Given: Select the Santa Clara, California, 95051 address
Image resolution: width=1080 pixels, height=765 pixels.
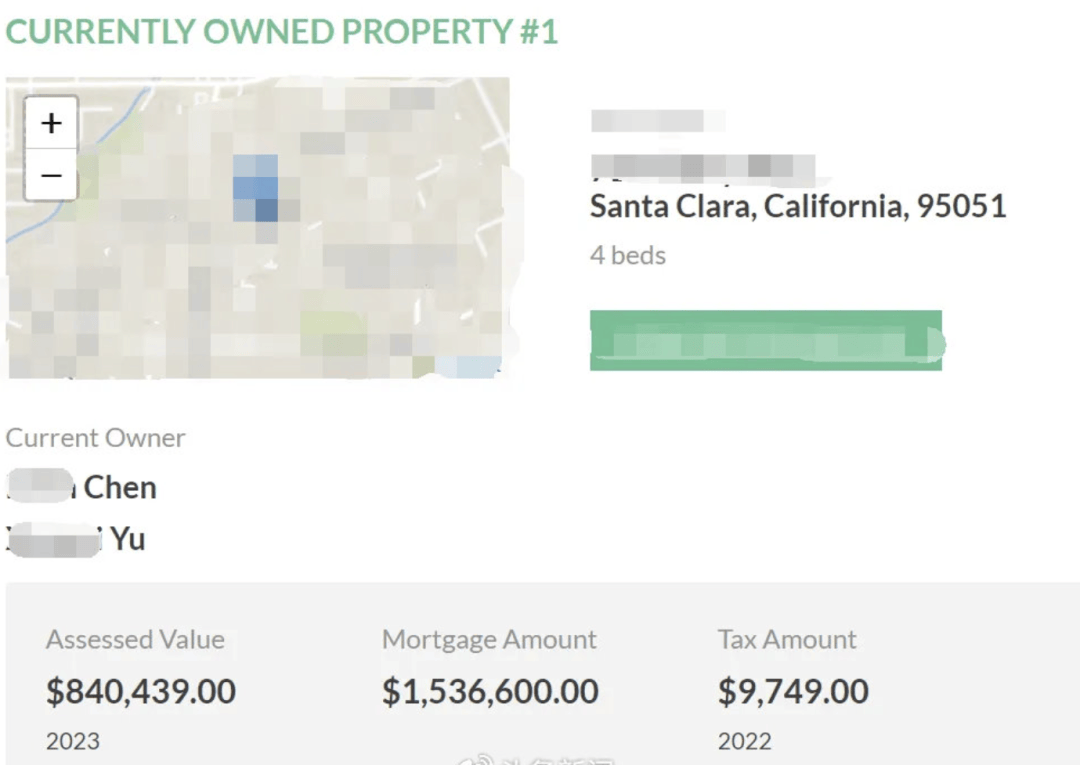Looking at the screenshot, I should tap(797, 206).
